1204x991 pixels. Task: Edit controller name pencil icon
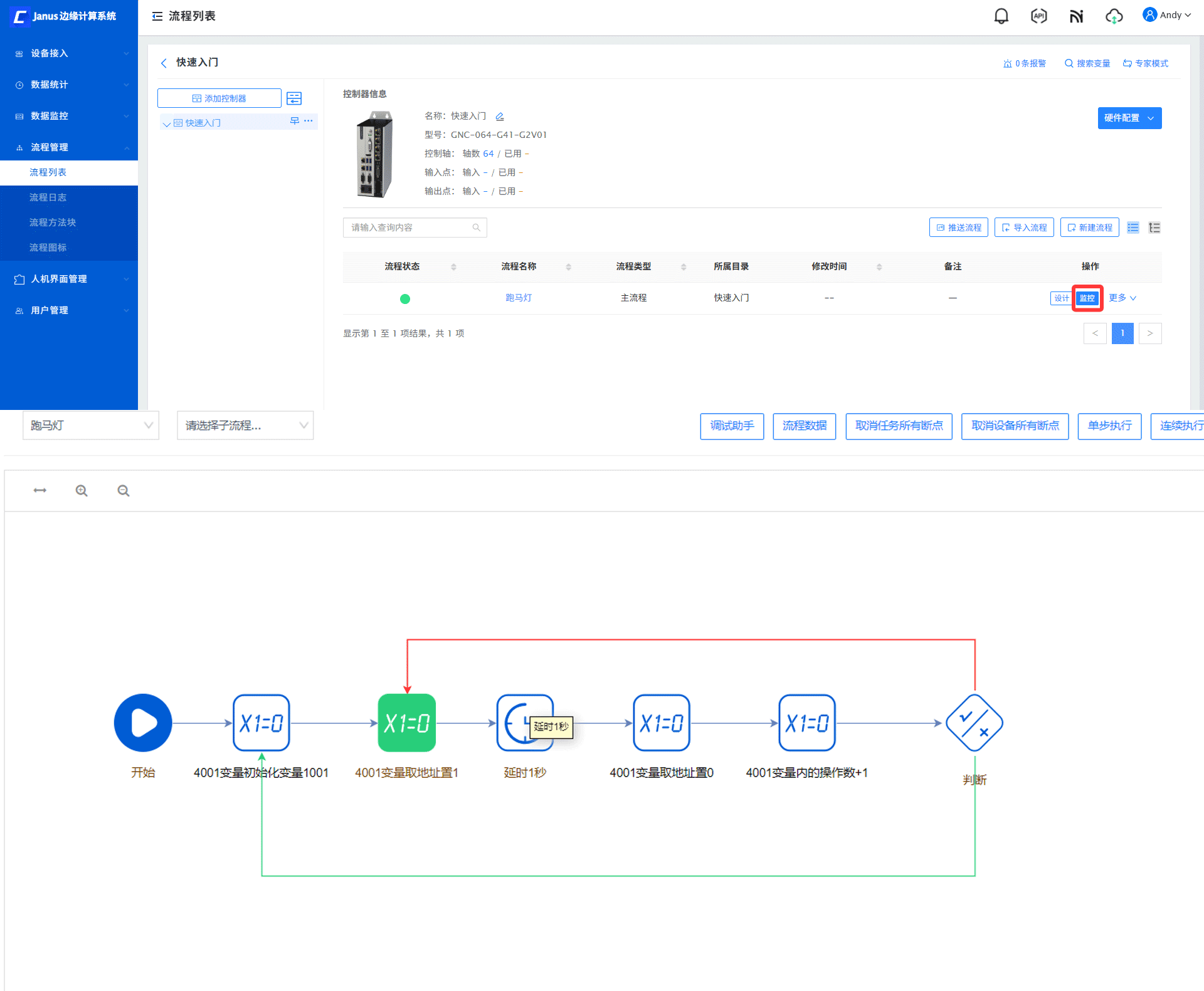coord(500,117)
